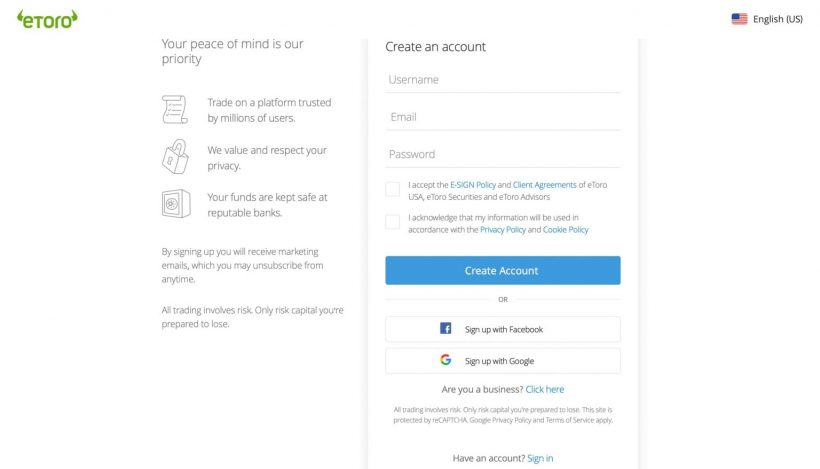Viewport: 820px width, 469px height.
Task: Click the Create Account button
Action: [x=503, y=270]
